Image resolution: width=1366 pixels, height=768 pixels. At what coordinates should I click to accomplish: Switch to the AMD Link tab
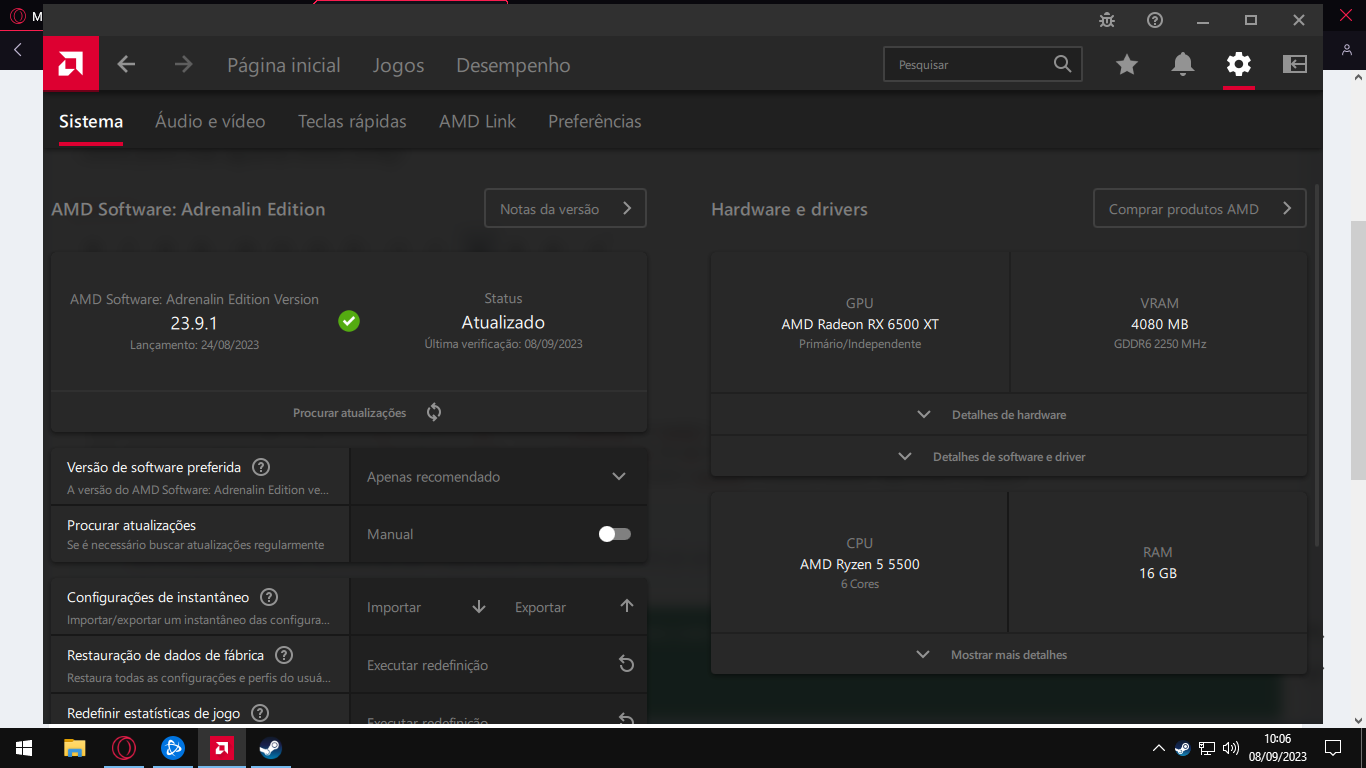[x=477, y=121]
